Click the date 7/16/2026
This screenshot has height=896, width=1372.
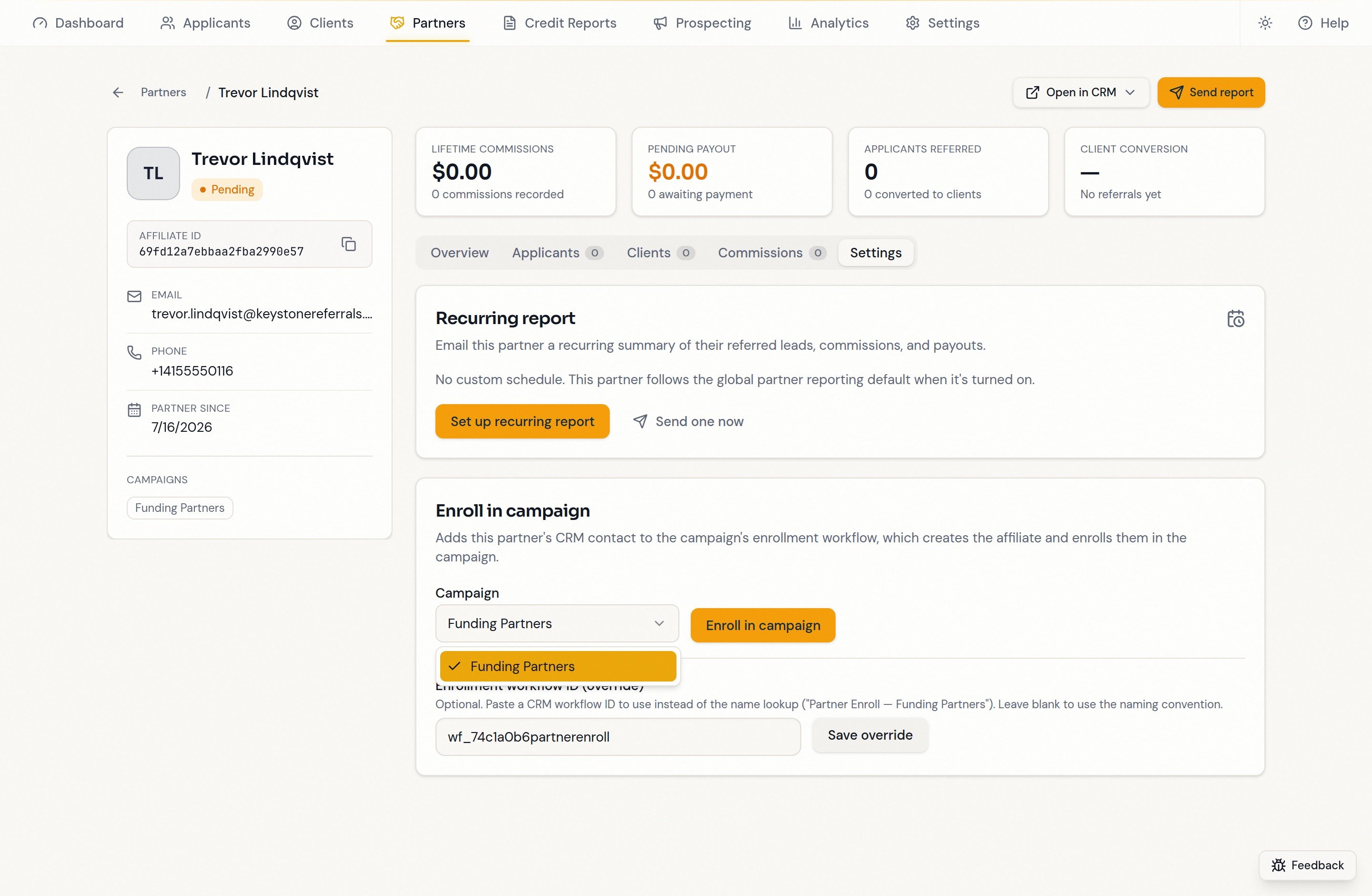(182, 427)
